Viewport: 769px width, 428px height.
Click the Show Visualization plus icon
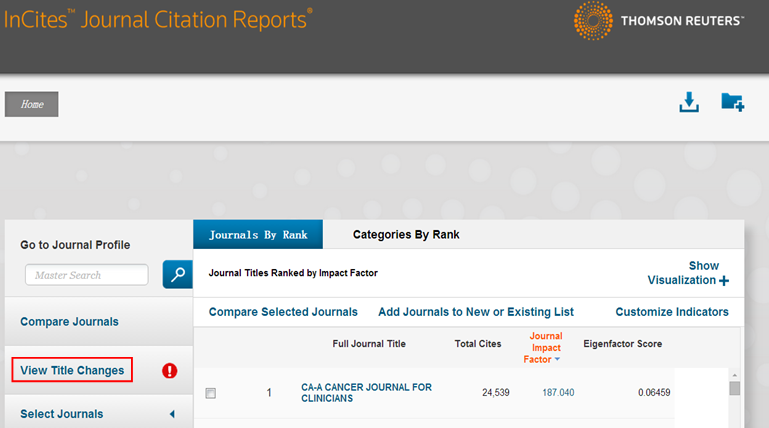pyautogui.click(x=724, y=281)
